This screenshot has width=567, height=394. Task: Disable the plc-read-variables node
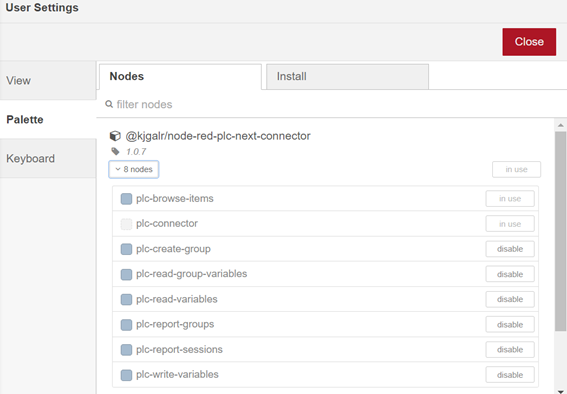tap(510, 299)
